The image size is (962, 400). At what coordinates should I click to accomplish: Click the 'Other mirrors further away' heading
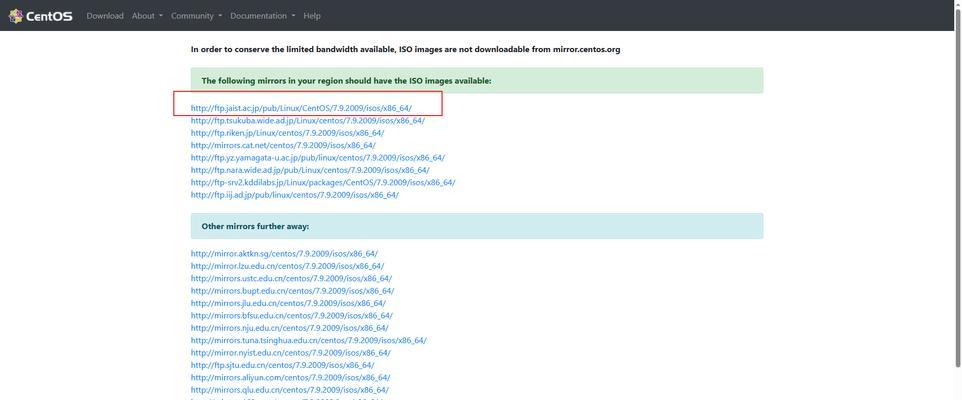tap(255, 226)
